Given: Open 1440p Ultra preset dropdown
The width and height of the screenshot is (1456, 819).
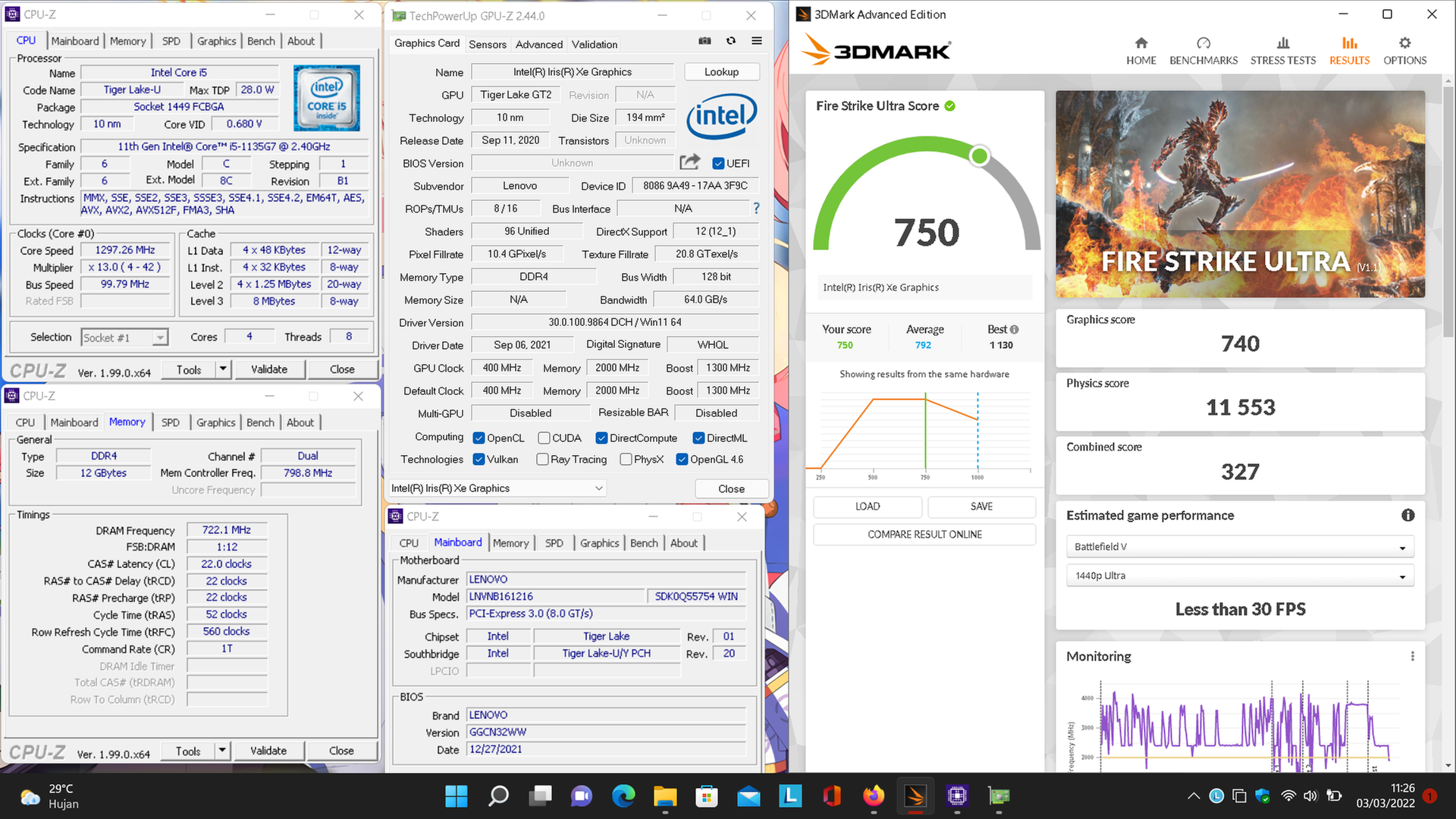Looking at the screenshot, I should pos(1240,576).
